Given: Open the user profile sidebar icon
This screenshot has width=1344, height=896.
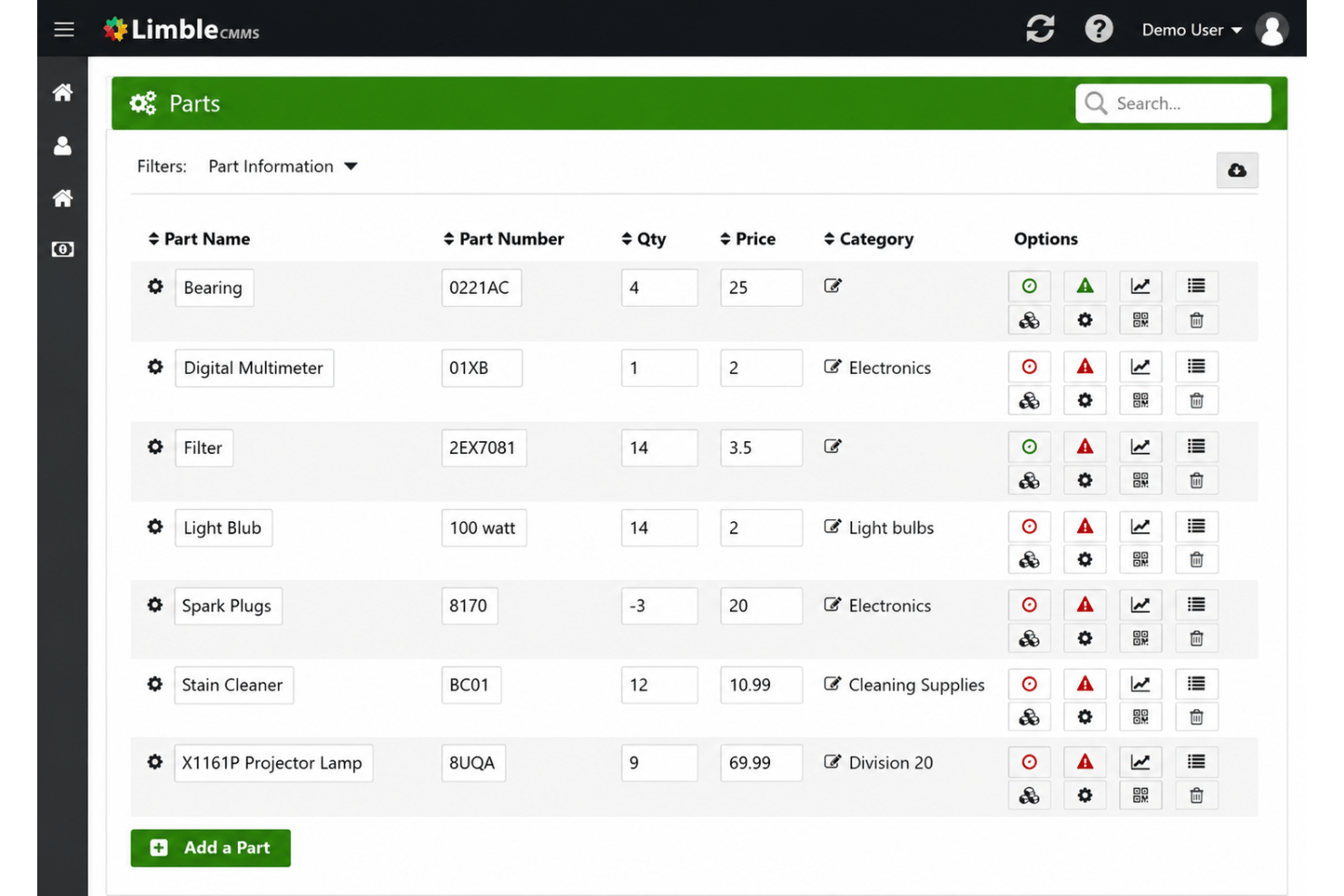Looking at the screenshot, I should (63, 145).
